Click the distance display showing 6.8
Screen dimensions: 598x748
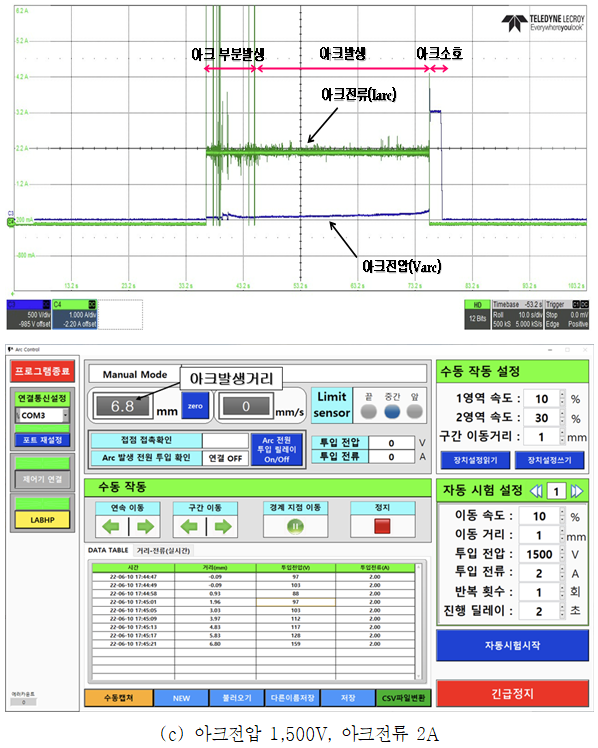coord(123,406)
